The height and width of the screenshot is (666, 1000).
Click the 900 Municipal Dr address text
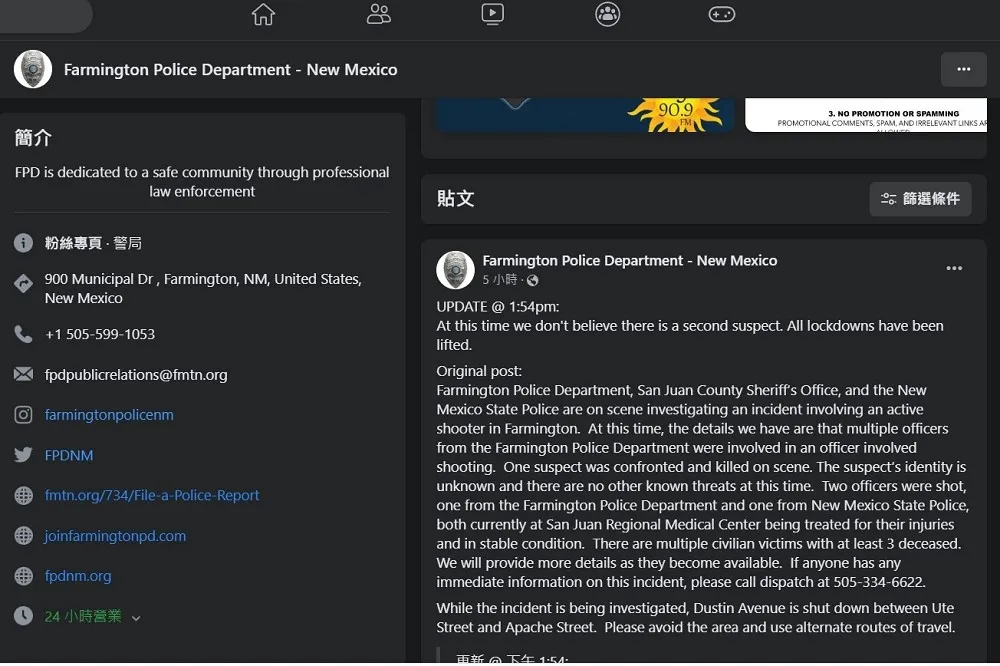pyautogui.click(x=203, y=288)
